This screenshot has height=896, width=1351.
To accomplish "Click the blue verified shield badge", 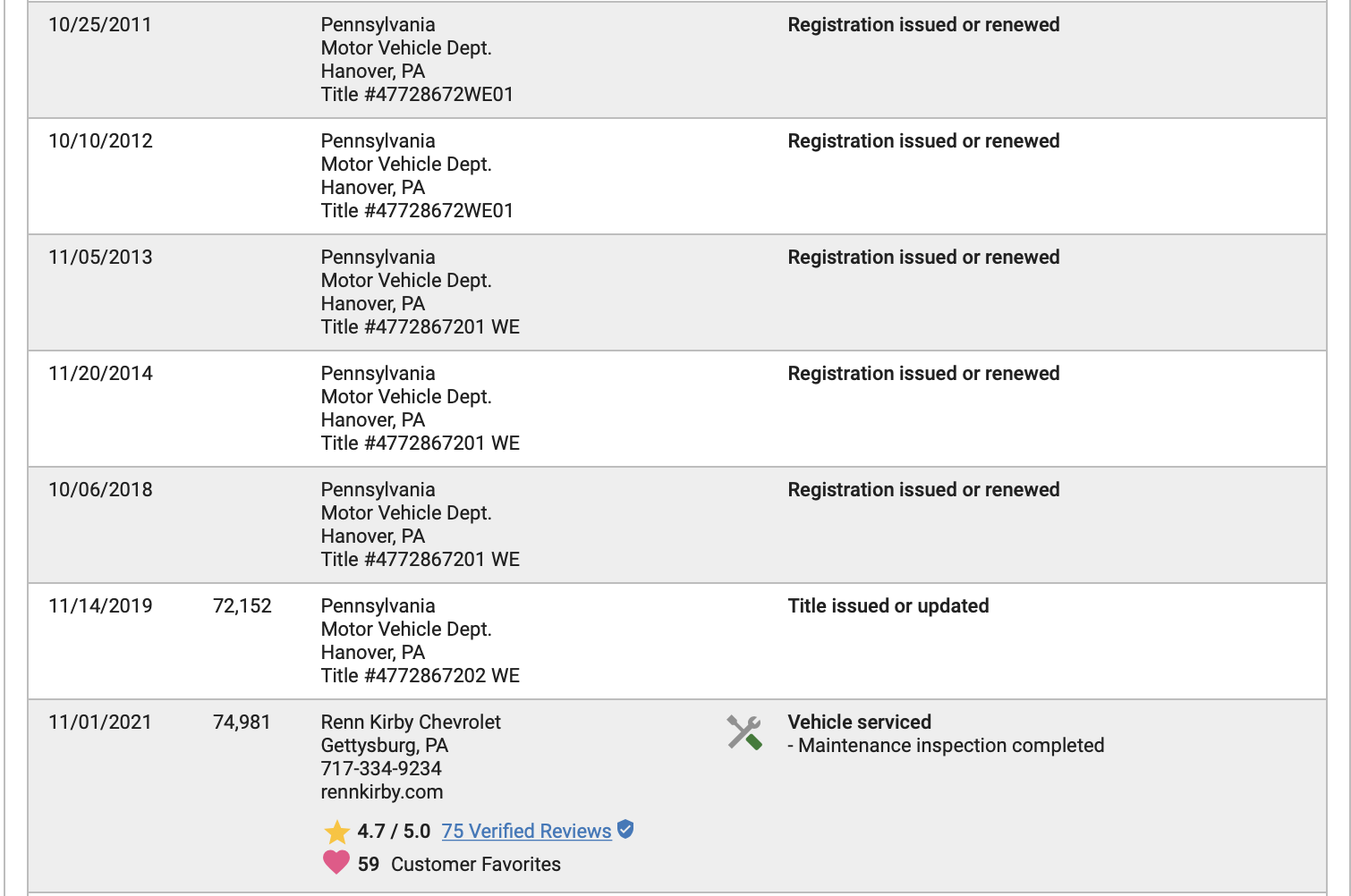I will coord(625,830).
